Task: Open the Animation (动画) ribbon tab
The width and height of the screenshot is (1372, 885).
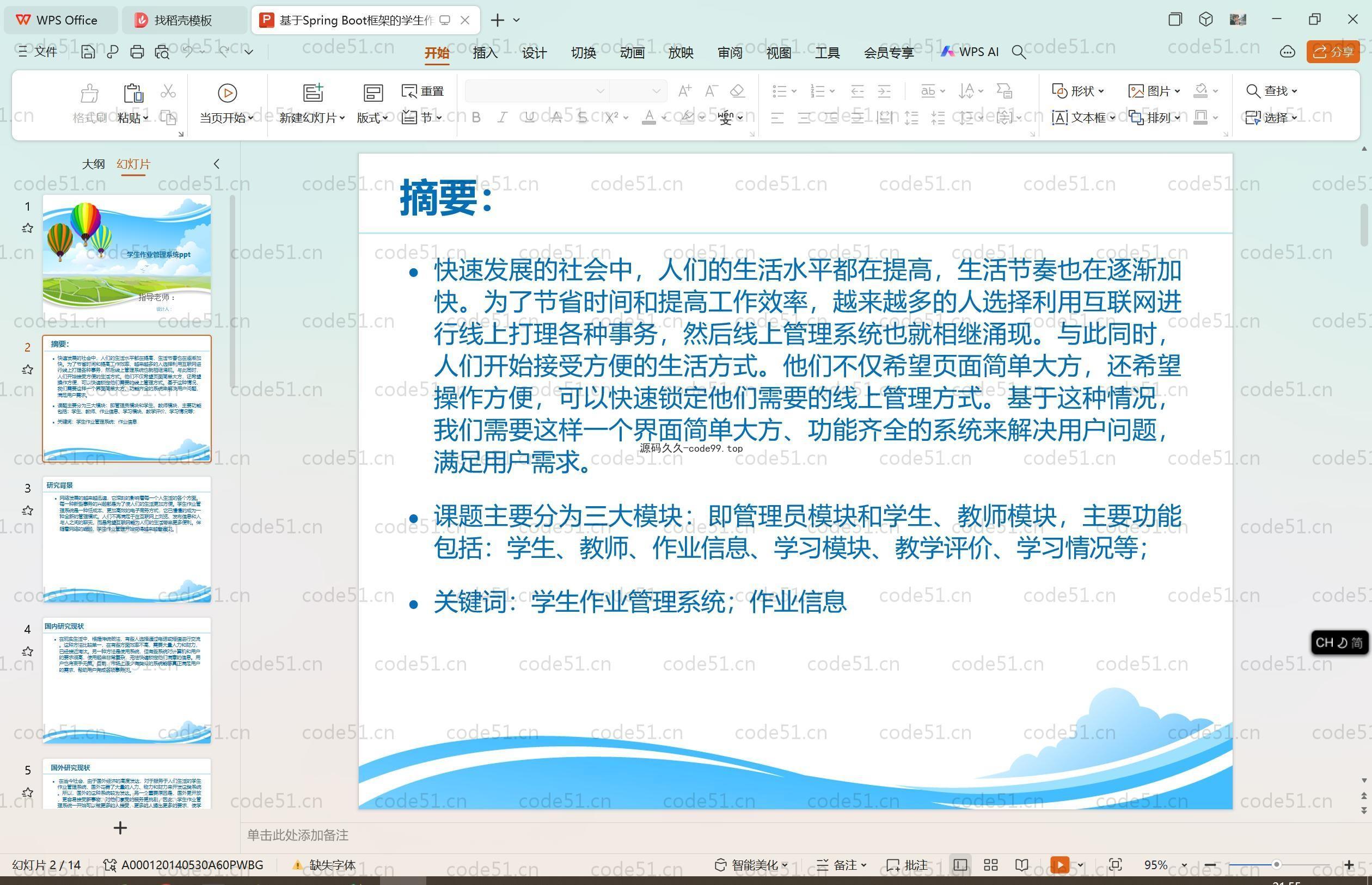Action: [632, 53]
